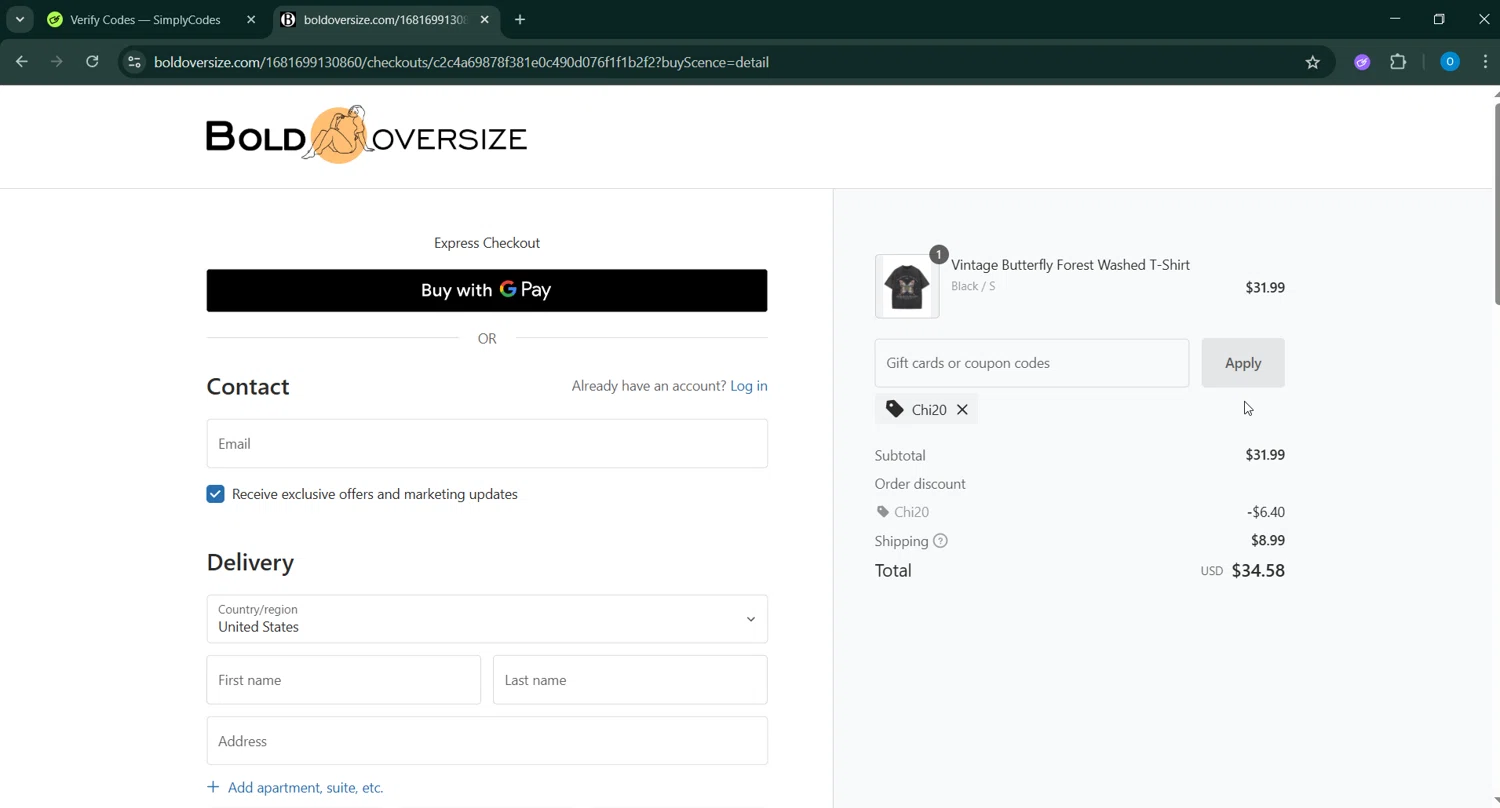
Task: Click the $8.99 shipping cost
Action: (1268, 540)
